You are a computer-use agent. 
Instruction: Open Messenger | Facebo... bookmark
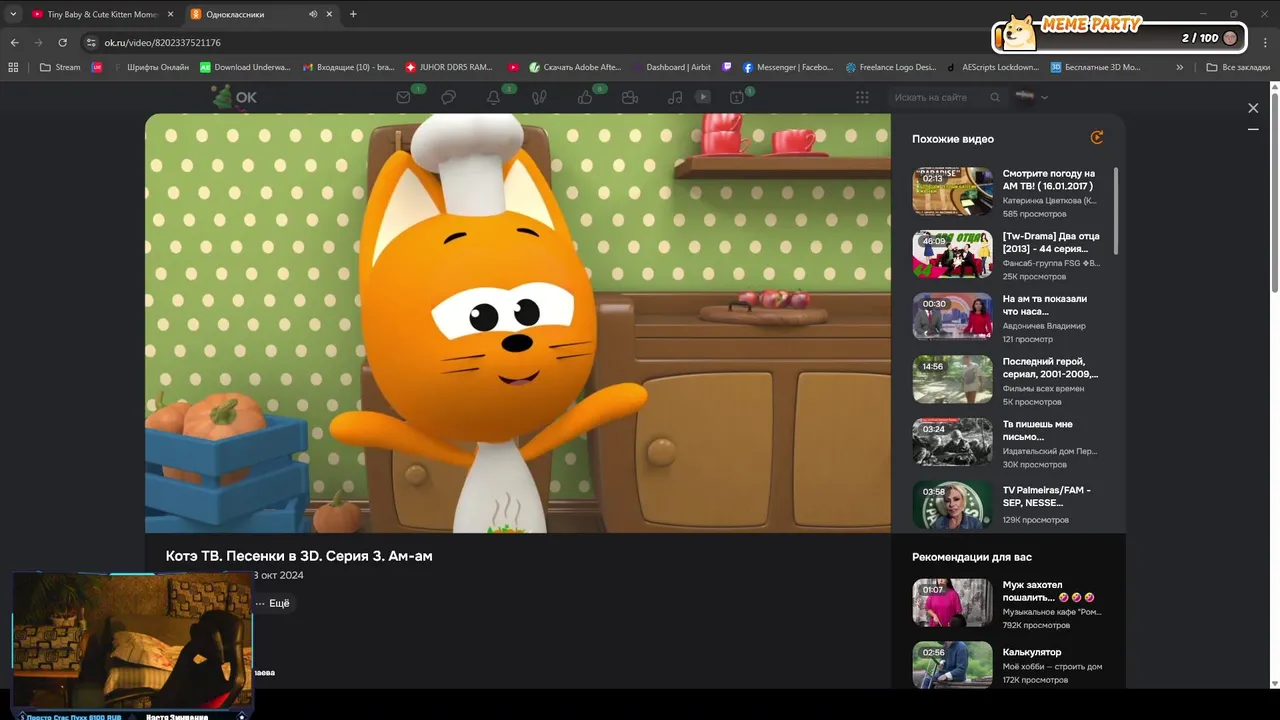(x=788, y=67)
